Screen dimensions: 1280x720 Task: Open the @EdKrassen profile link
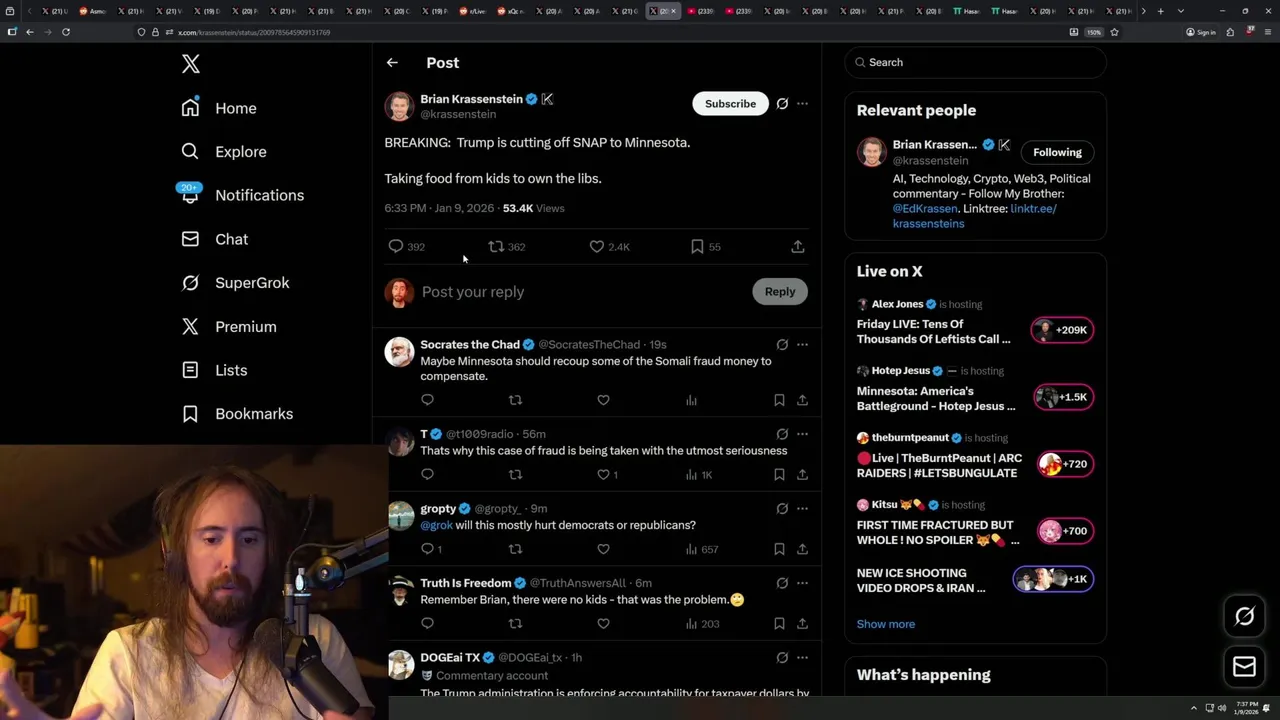[x=925, y=209]
